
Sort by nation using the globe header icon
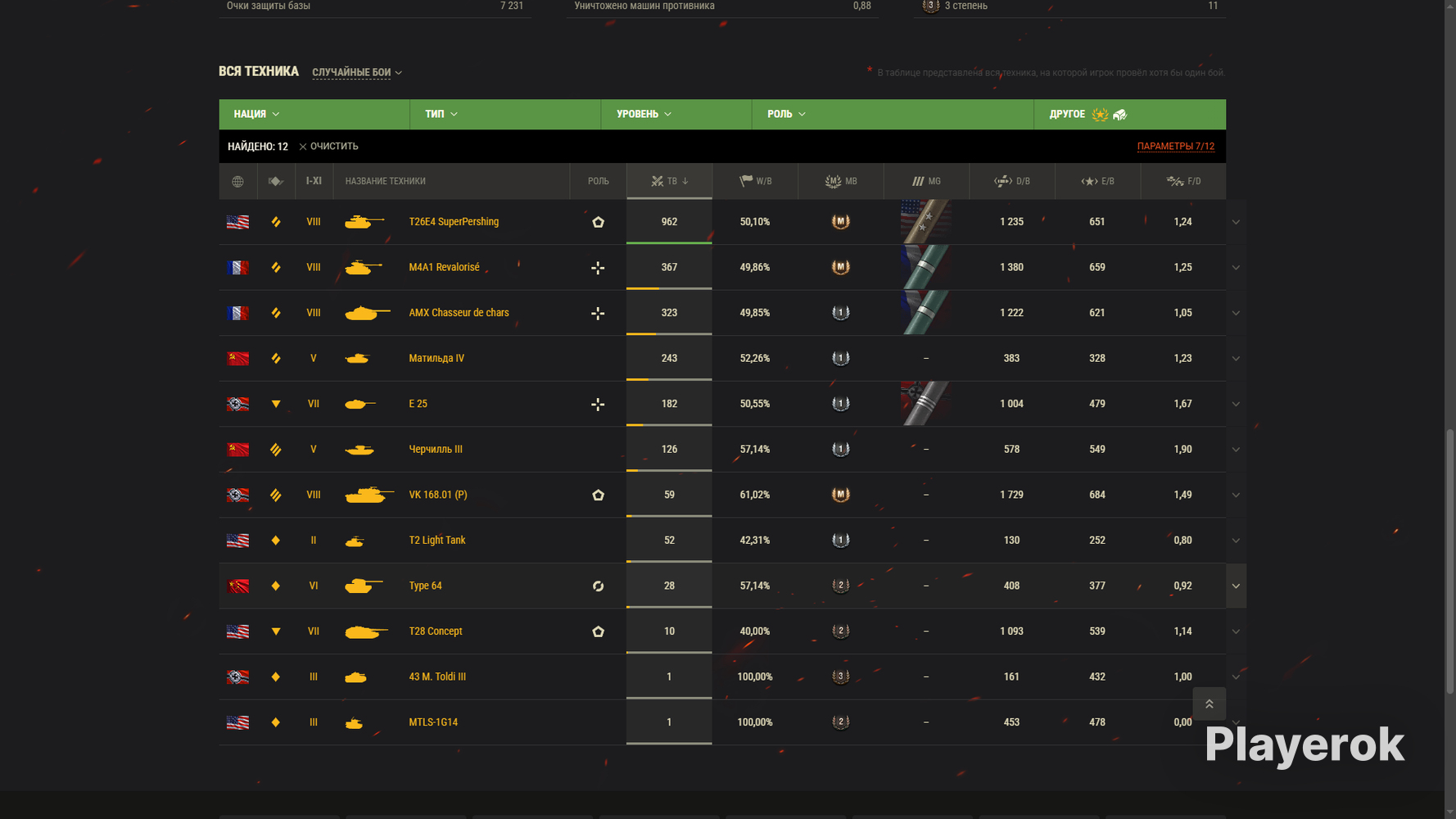click(237, 181)
